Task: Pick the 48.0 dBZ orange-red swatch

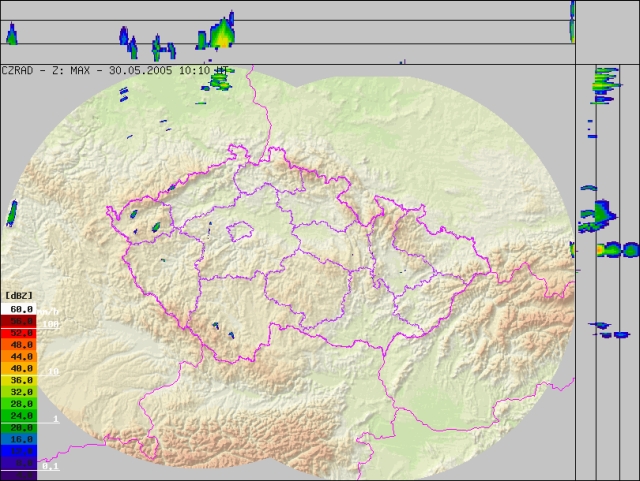Action: pyautogui.click(x=19, y=345)
